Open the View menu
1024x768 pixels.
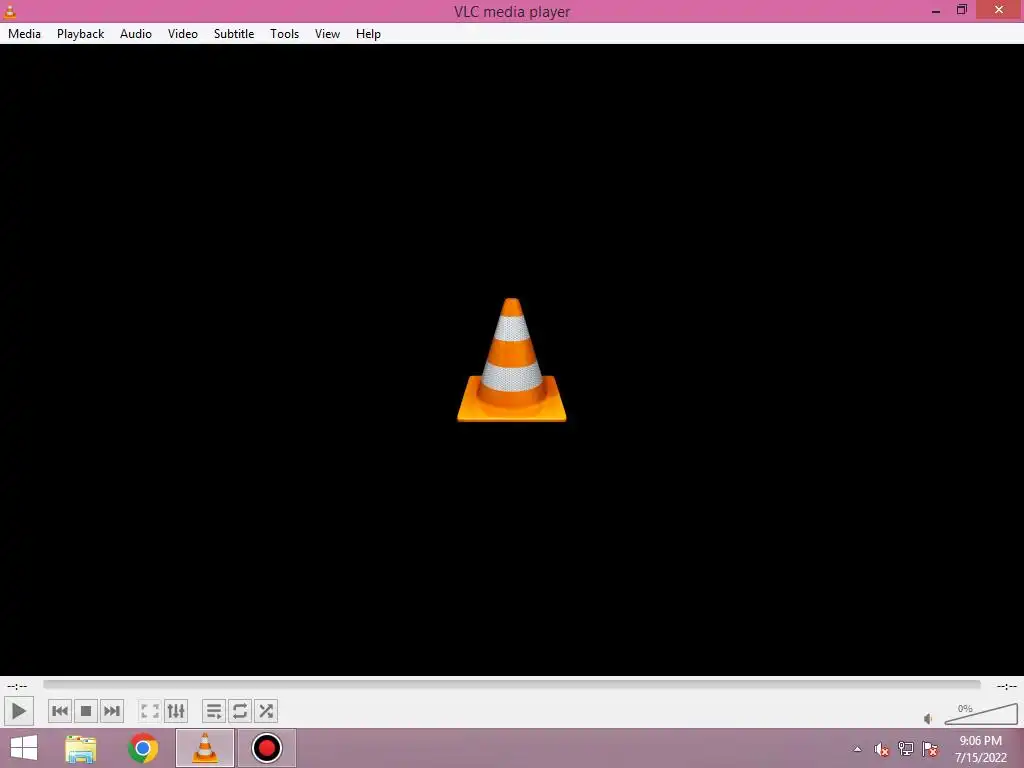coord(327,34)
